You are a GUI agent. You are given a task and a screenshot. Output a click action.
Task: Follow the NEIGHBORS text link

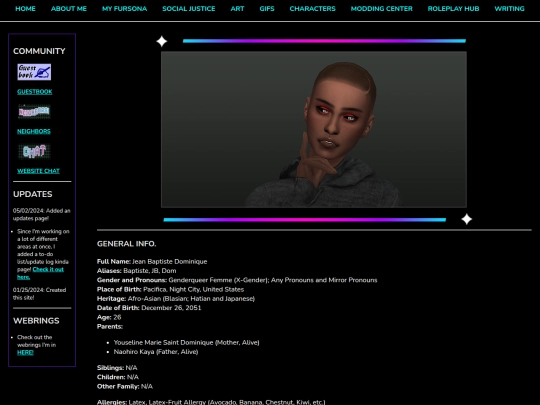(x=34, y=131)
